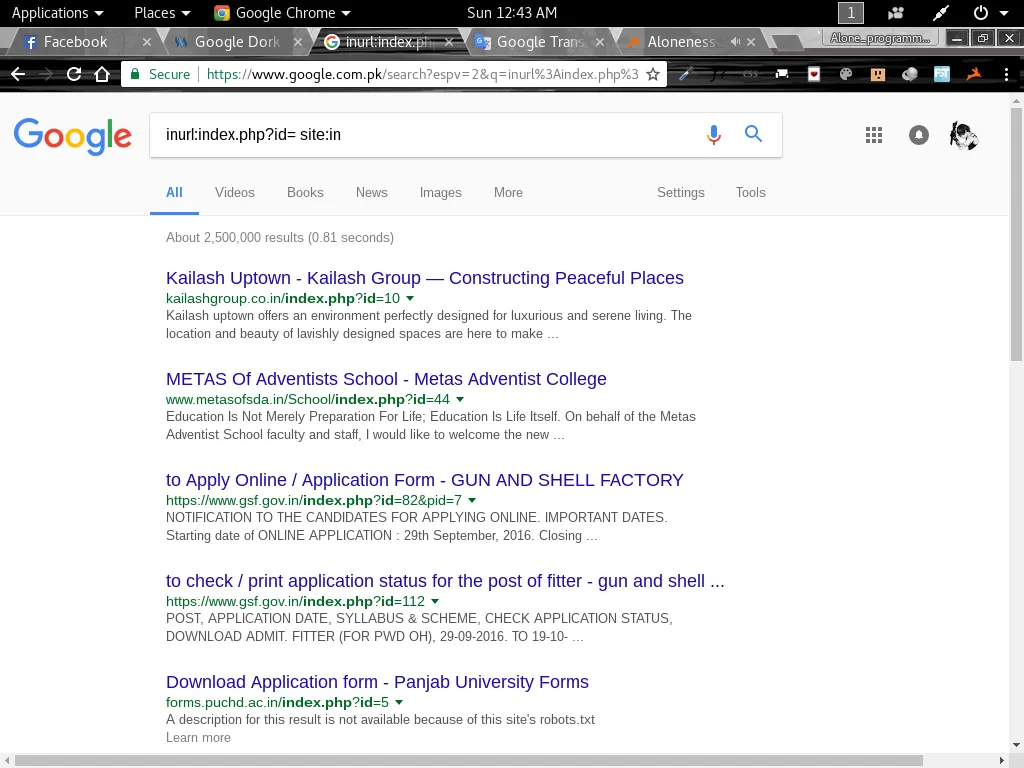The width and height of the screenshot is (1024, 768).
Task: Click the workspace switcher number 1
Action: coord(850,13)
